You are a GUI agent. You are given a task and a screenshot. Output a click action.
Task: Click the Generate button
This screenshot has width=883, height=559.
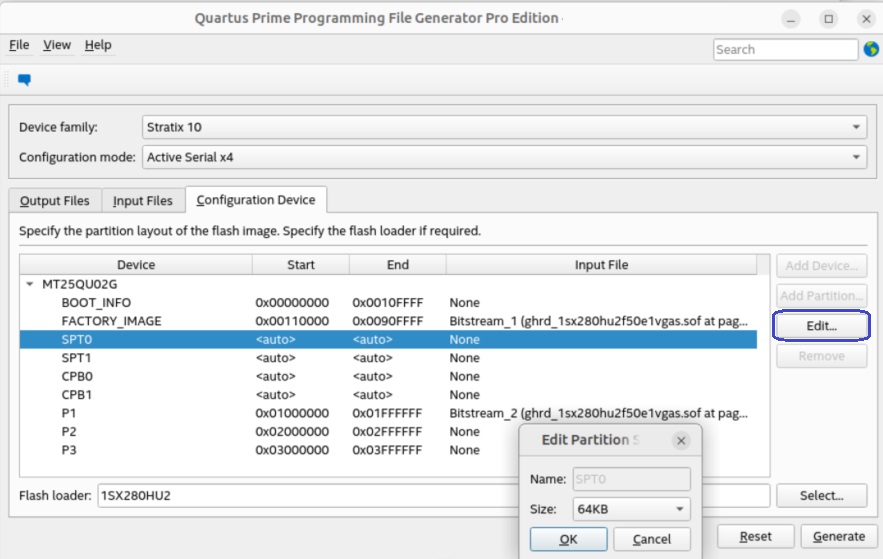click(x=838, y=536)
